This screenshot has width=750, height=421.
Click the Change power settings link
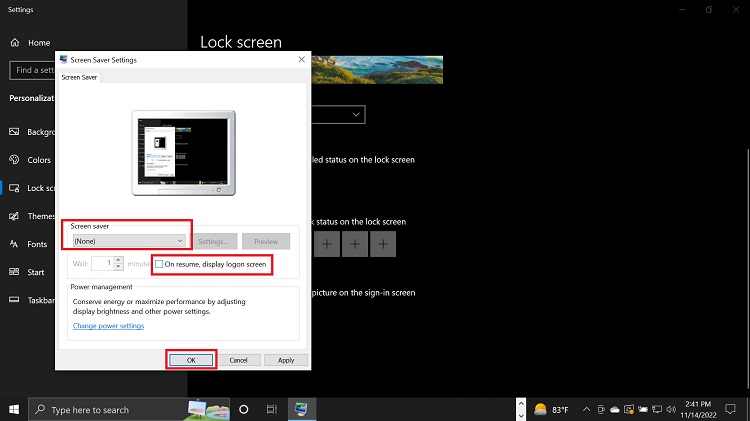coord(108,326)
